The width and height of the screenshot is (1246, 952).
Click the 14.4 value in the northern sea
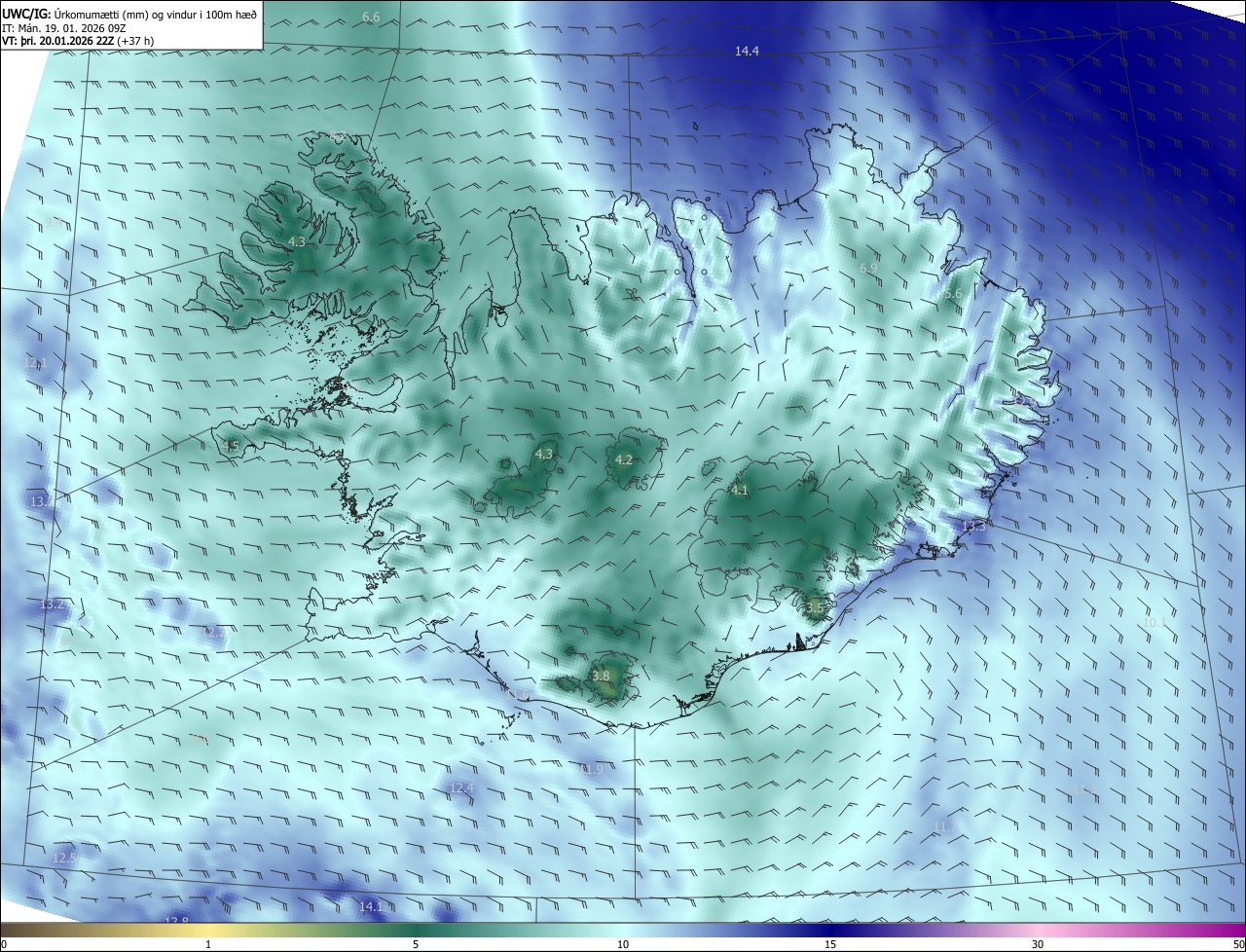pyautogui.click(x=747, y=51)
